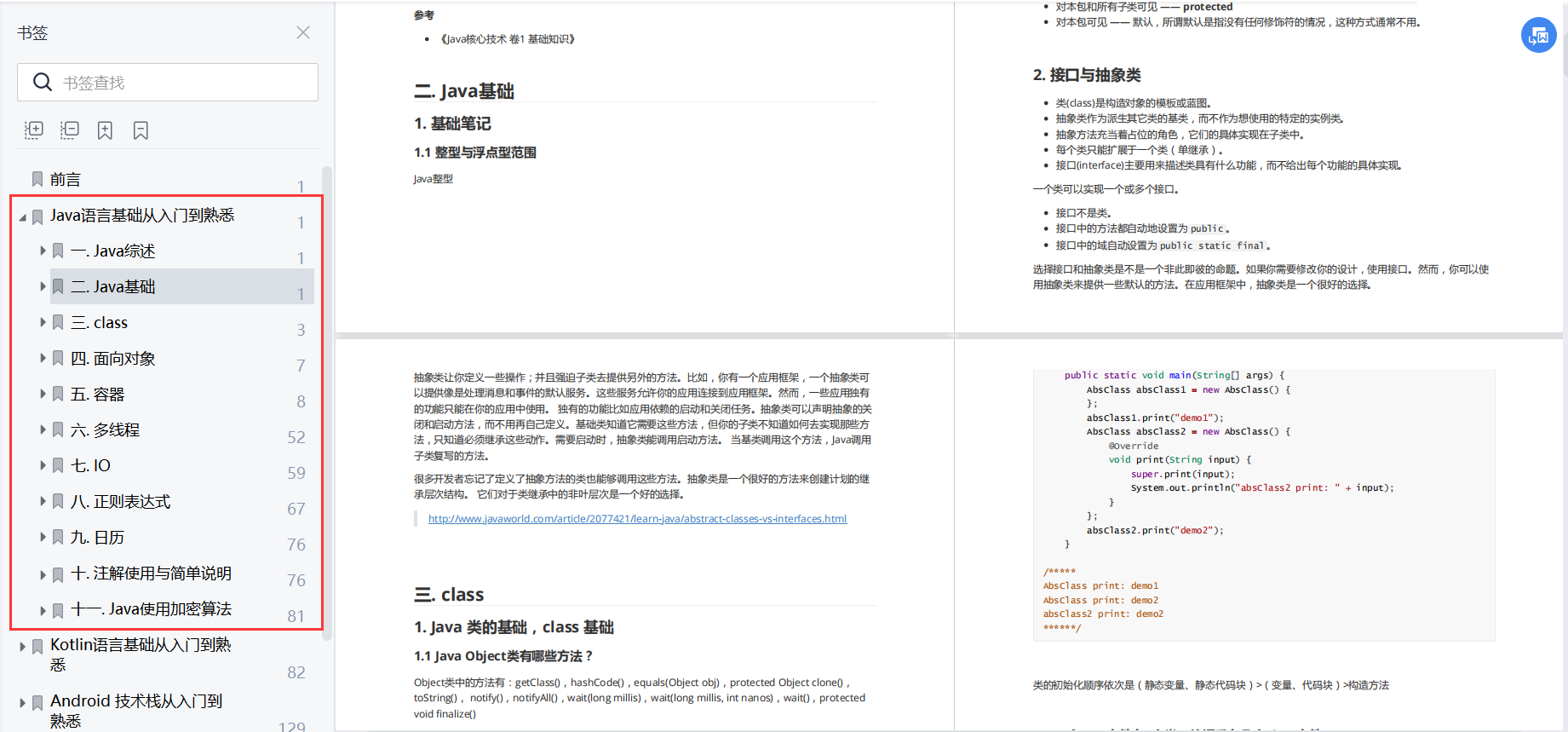1568x732 pixels.
Task: Expand the 六. 多线程 node
Action: tap(43, 430)
